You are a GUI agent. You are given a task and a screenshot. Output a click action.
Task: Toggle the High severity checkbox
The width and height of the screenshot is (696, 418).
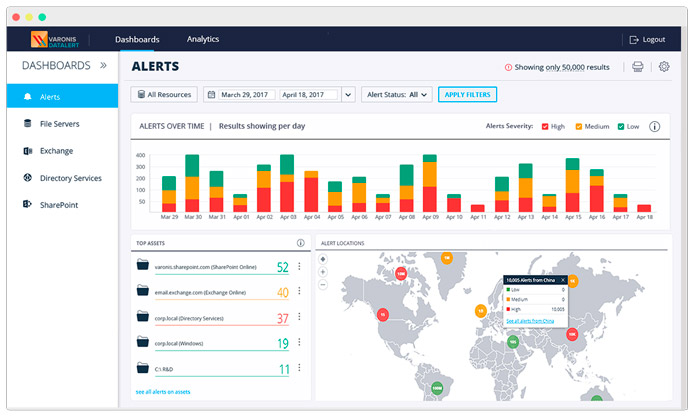pos(545,126)
